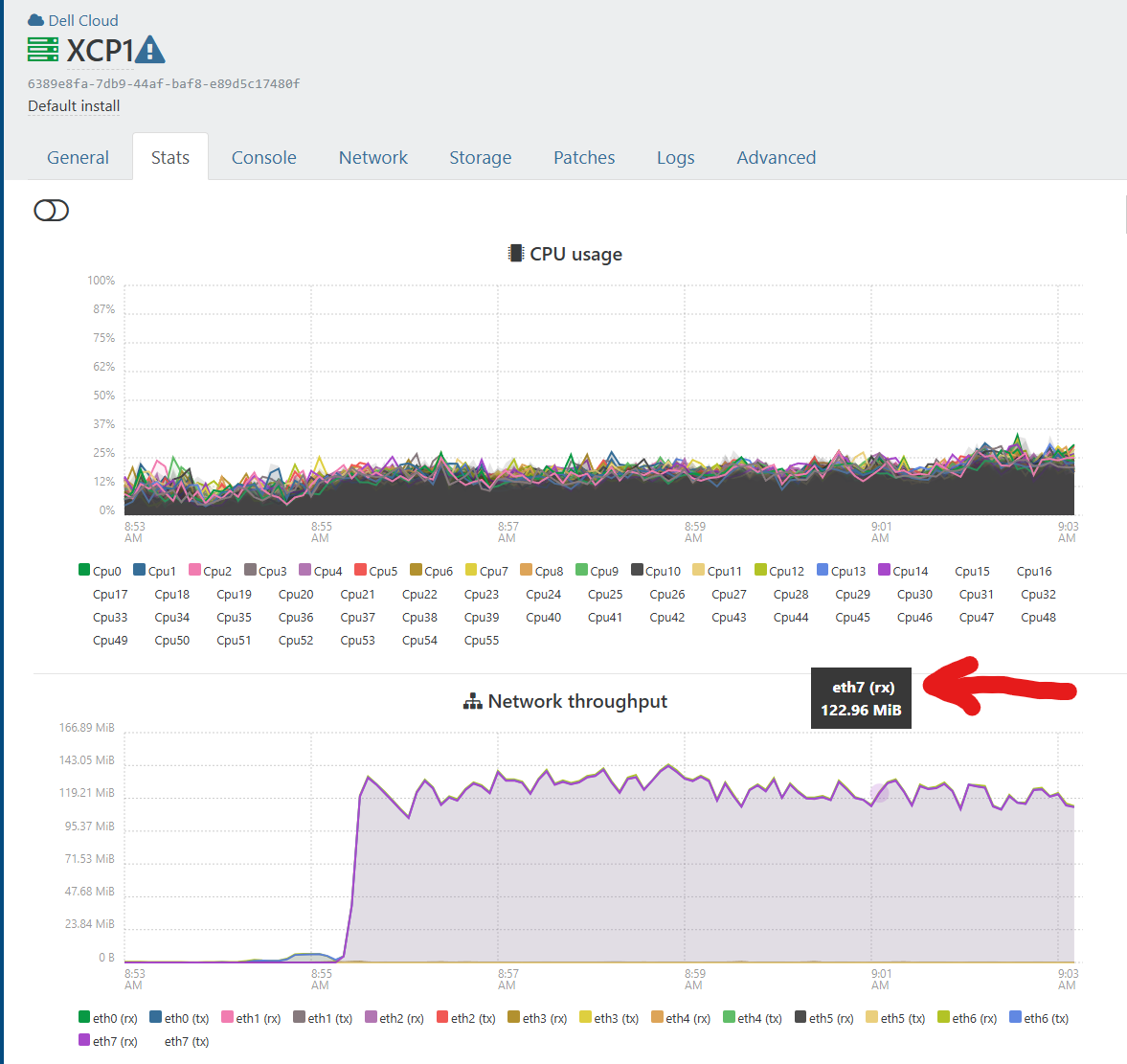Switch to the Console tab

coord(263,158)
